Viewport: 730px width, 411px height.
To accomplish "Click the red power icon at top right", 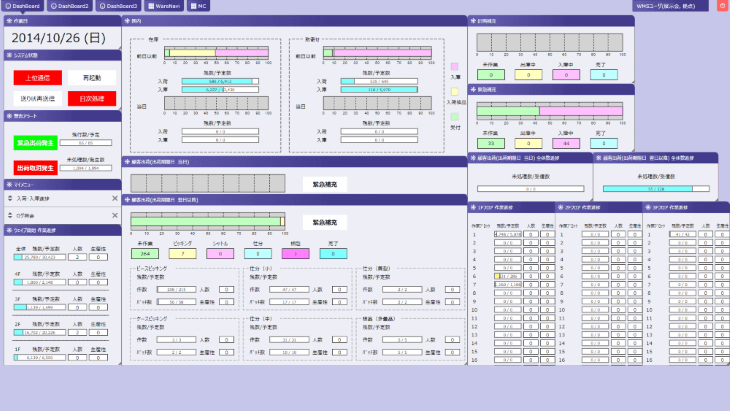I will (x=723, y=6).
